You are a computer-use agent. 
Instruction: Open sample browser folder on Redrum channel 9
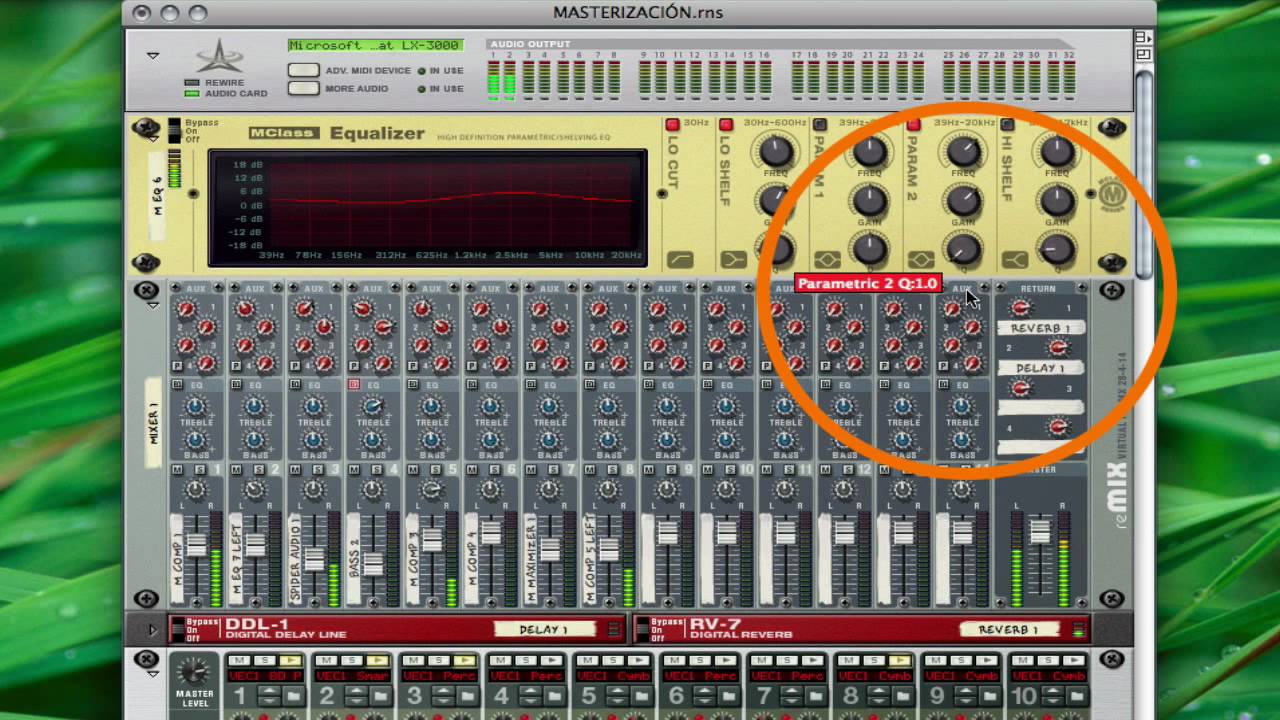991,696
